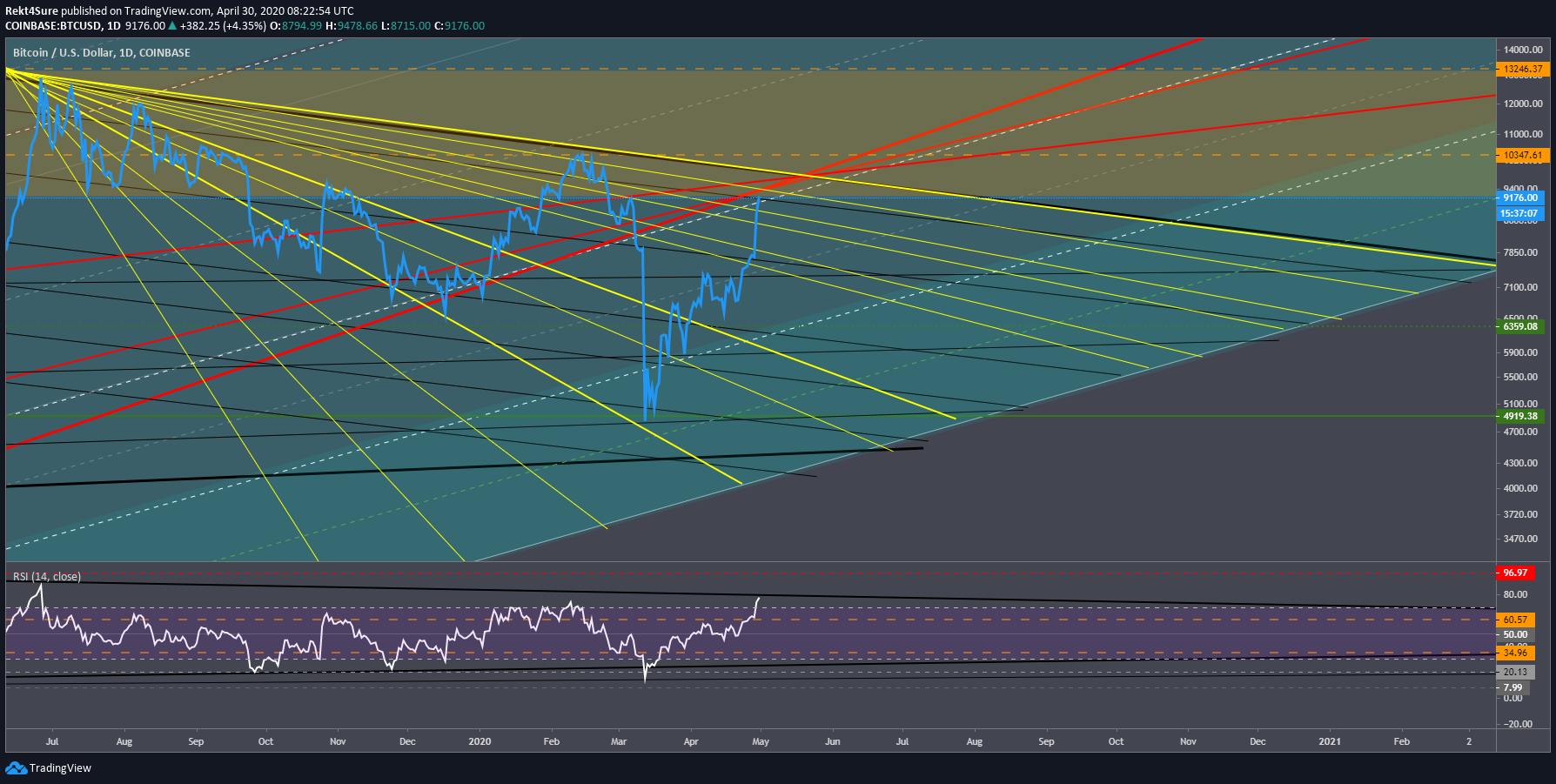Click the +382.25 (+4.35%) change text
This screenshot has width=1556, height=784.
point(223,26)
